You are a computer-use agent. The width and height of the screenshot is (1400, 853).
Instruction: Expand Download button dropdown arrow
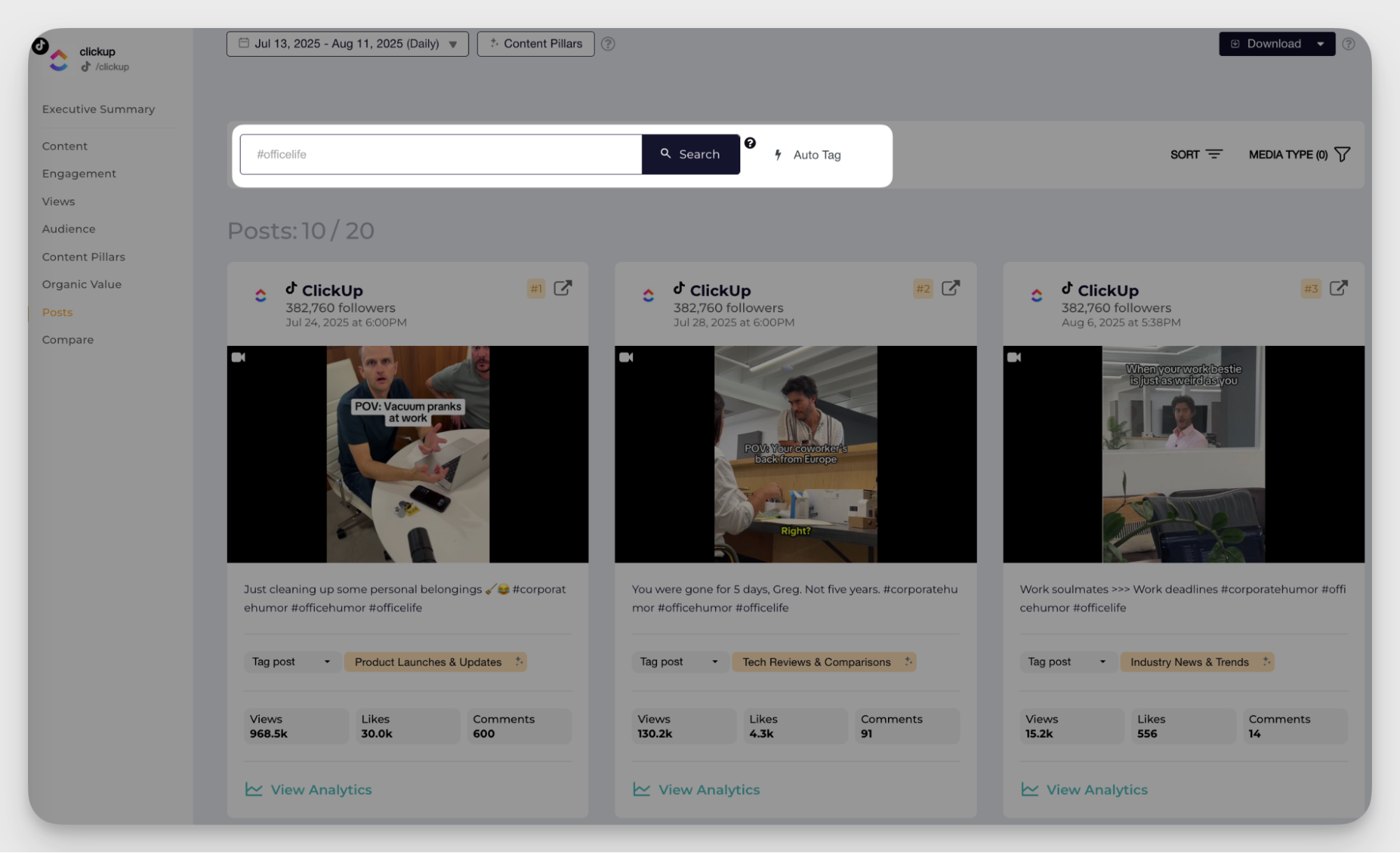[x=1320, y=44]
